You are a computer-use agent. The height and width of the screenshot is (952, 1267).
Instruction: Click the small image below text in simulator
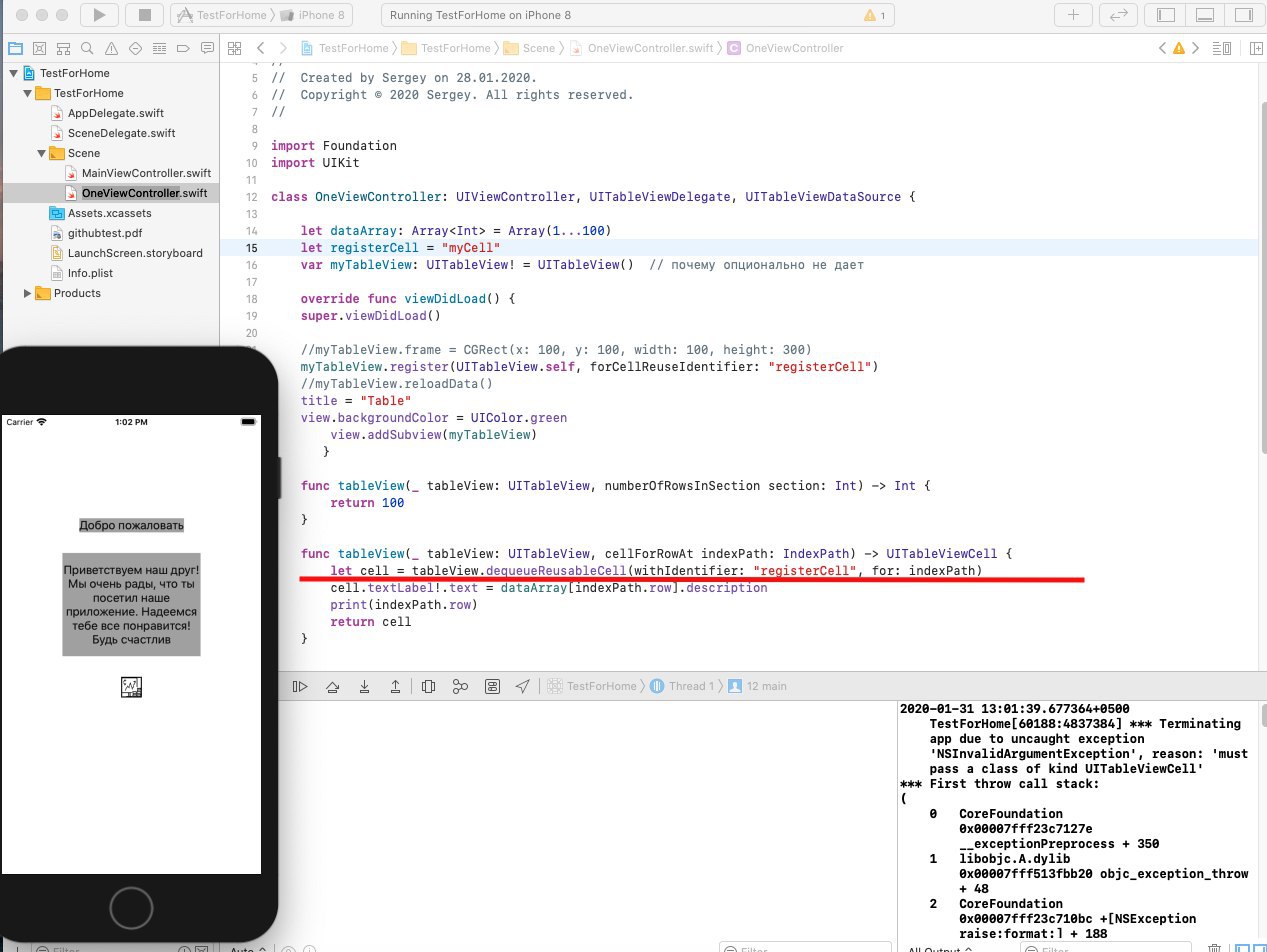pos(131,687)
